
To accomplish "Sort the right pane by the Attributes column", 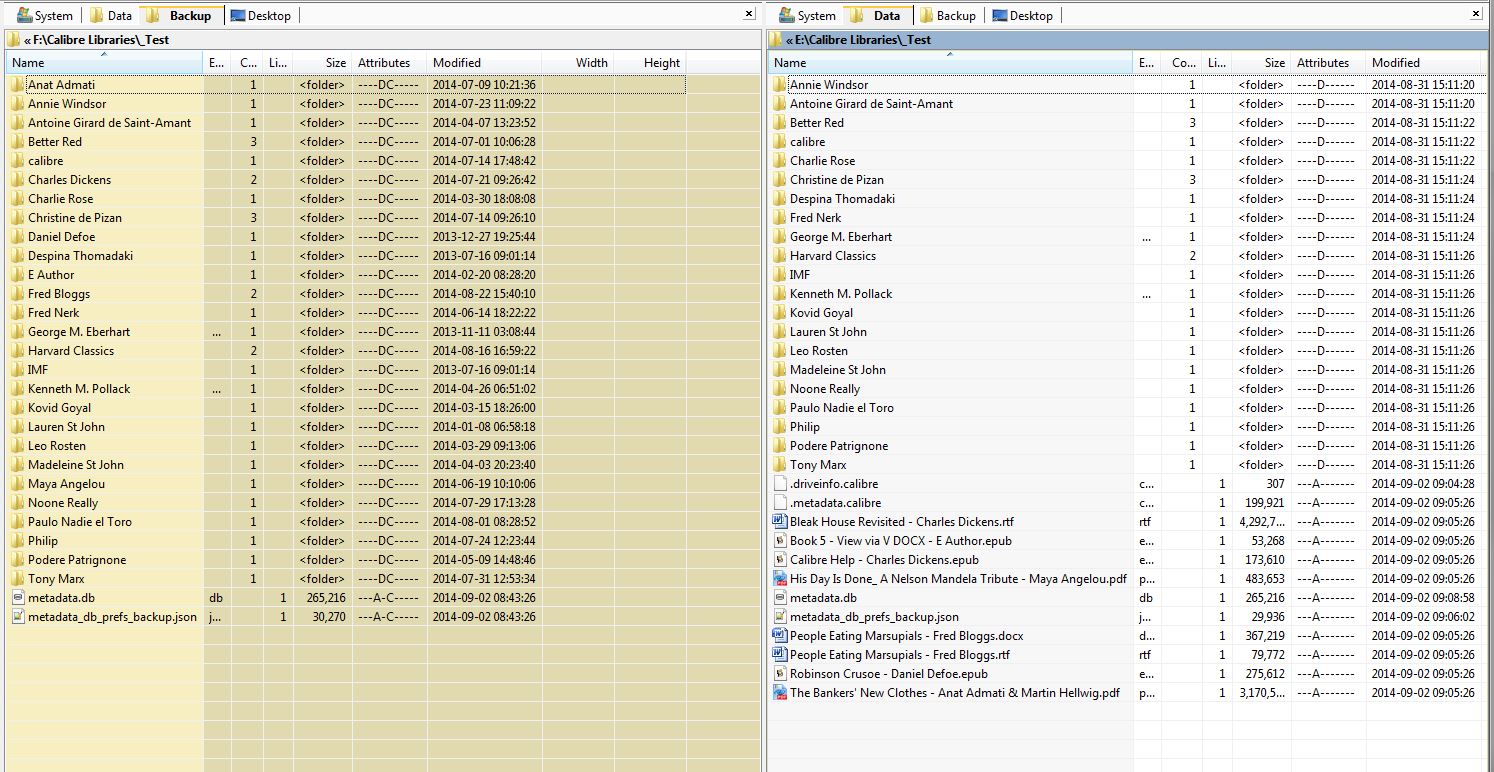I will point(1328,63).
